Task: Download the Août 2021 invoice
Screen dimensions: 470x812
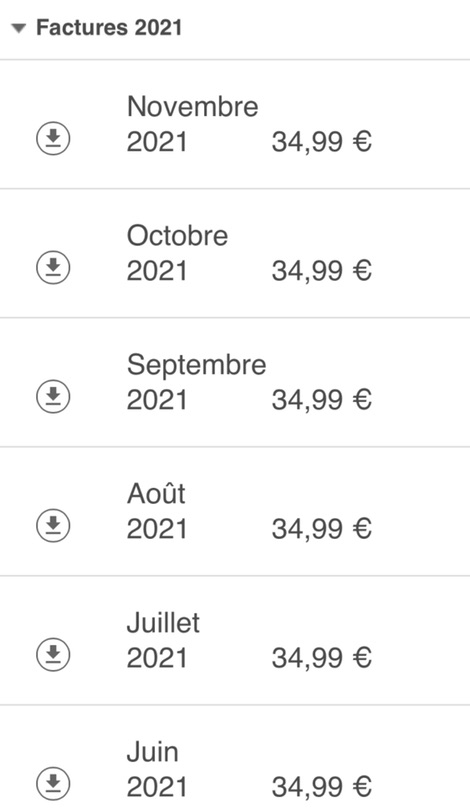Action: pyautogui.click(x=53, y=525)
